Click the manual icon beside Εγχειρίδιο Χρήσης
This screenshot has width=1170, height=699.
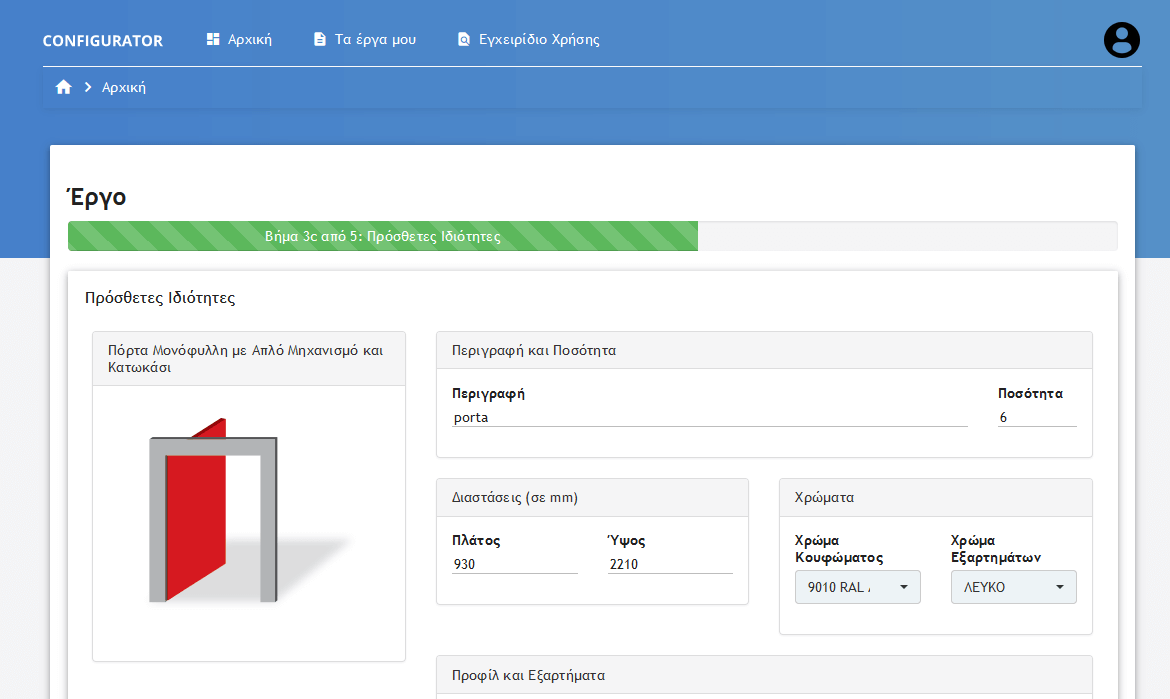pyautogui.click(x=463, y=40)
